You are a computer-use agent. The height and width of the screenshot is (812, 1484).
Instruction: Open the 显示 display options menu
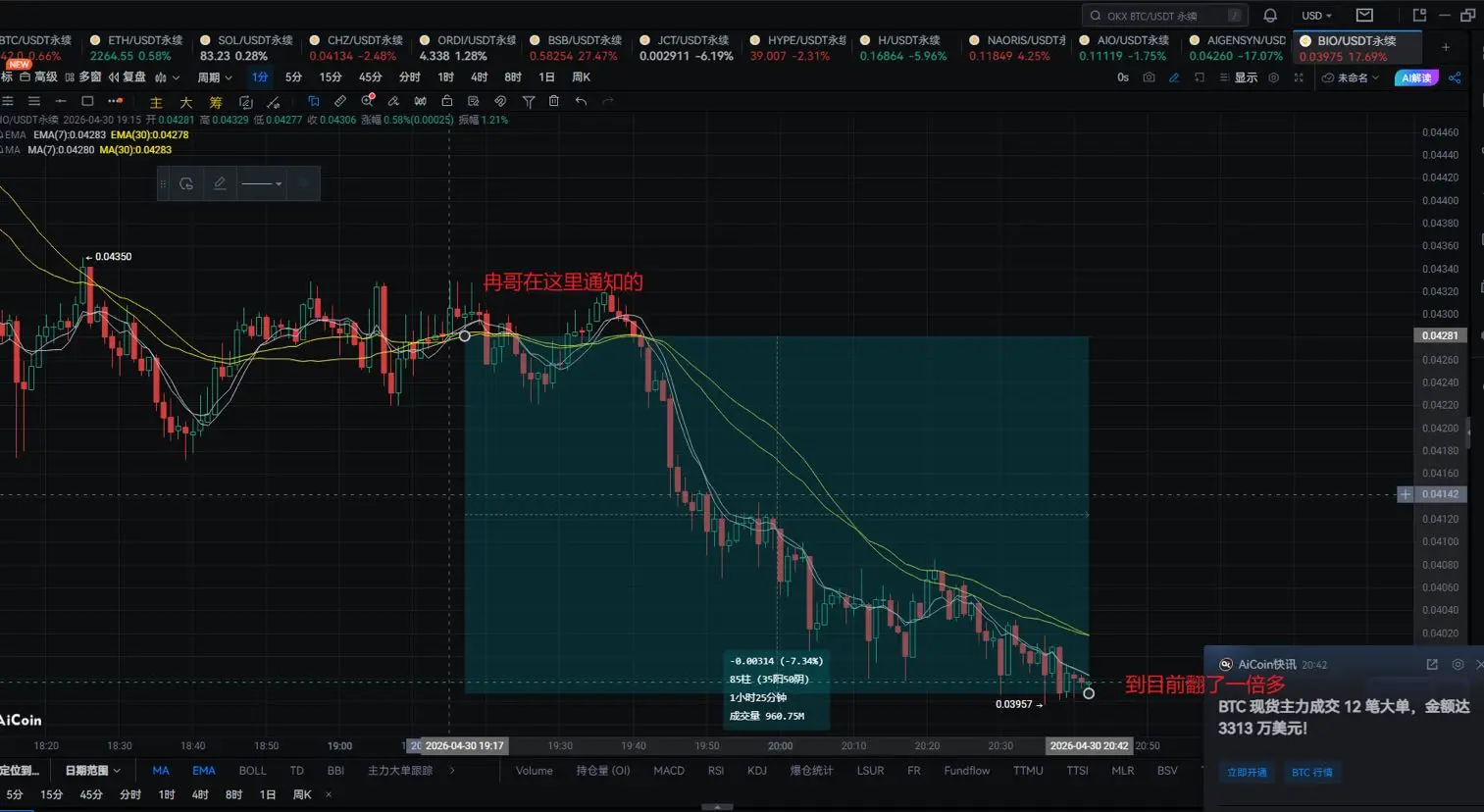(1239, 77)
